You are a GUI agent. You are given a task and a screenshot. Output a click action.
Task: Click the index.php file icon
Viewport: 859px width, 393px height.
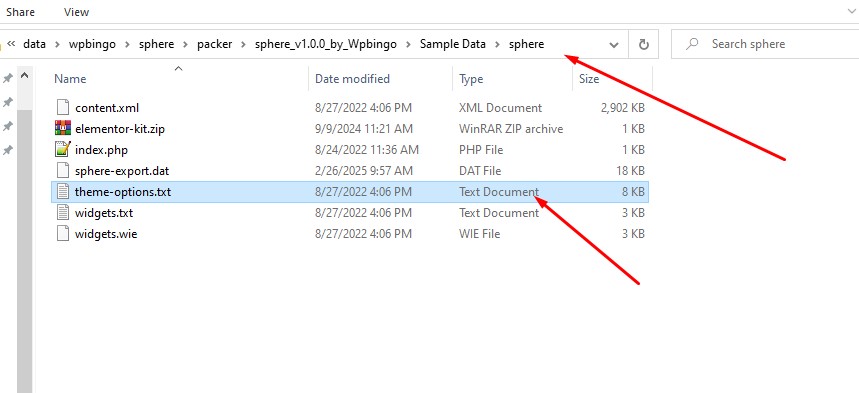point(64,149)
